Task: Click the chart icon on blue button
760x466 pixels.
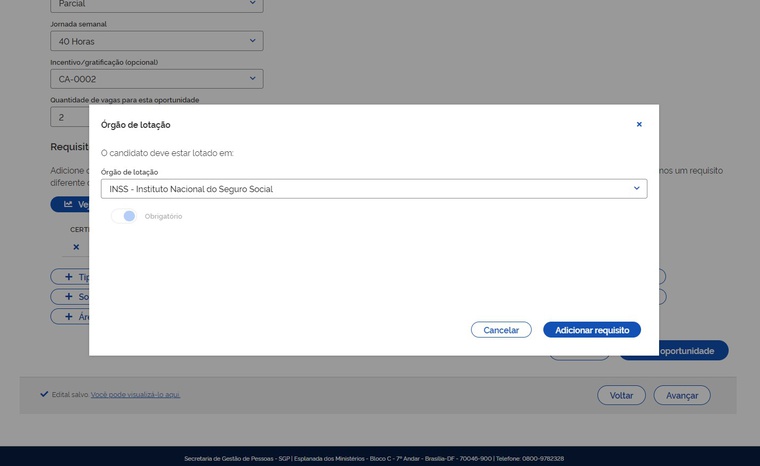Action: click(x=68, y=204)
